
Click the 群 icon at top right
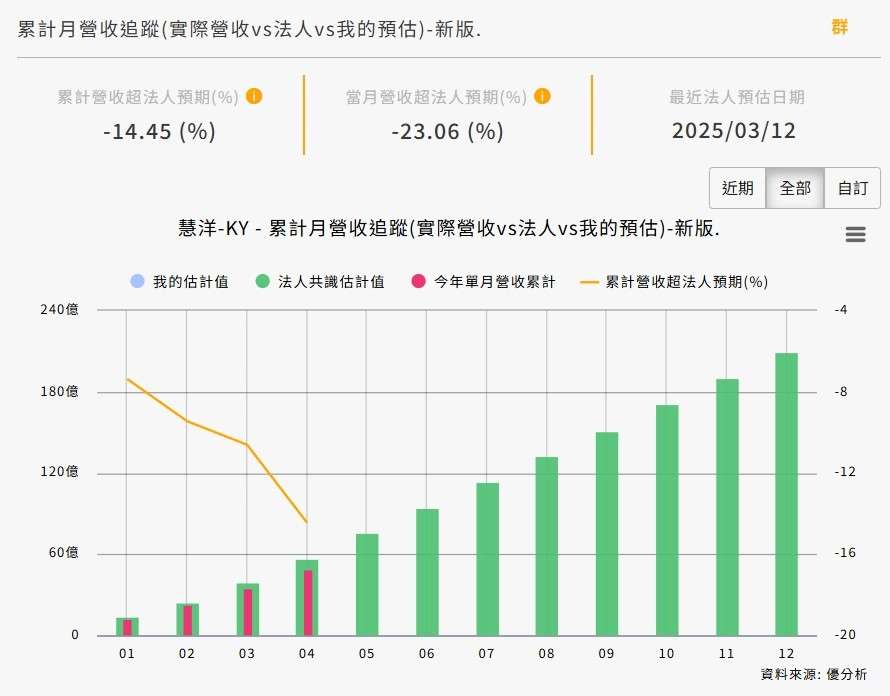pyautogui.click(x=840, y=27)
